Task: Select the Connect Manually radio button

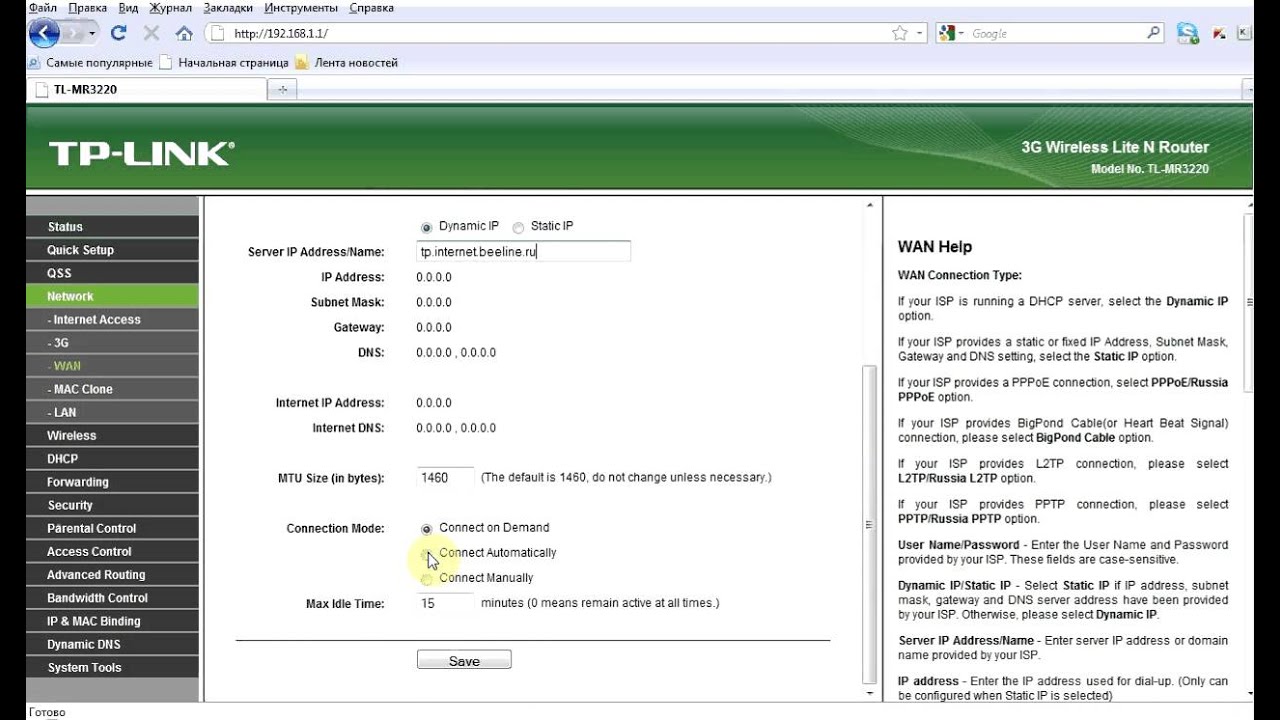Action: click(427, 578)
